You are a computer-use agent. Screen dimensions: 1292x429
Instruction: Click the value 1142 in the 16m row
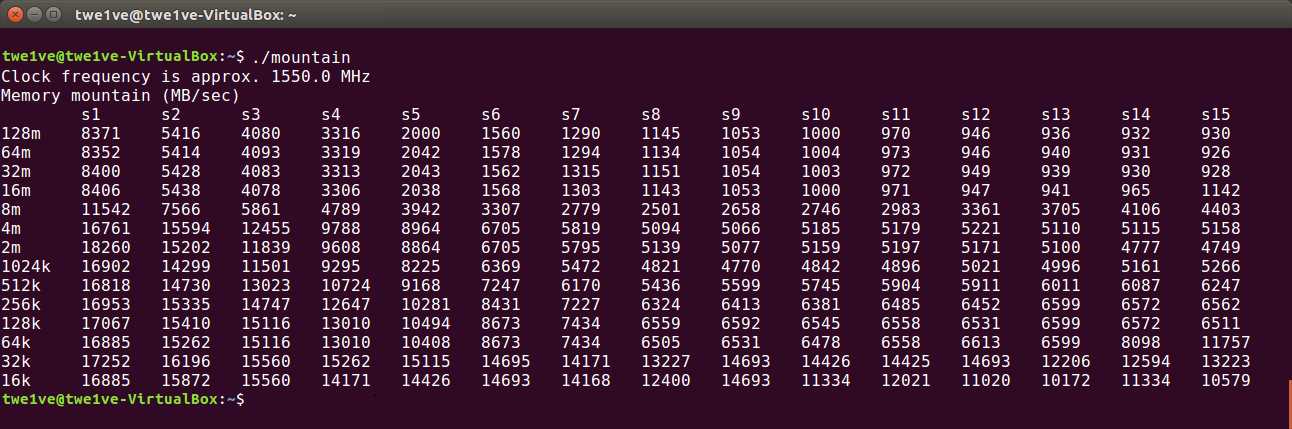1221,190
